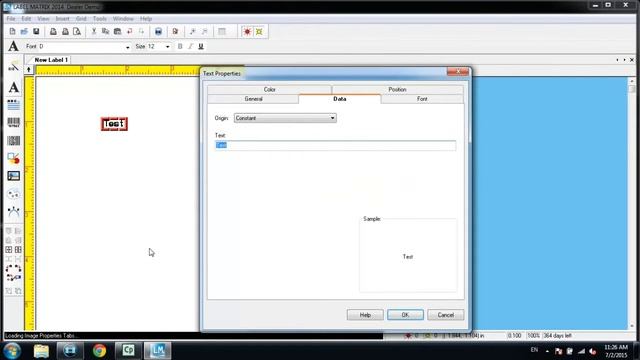Screen dimensions: 640x360
Task: Toggle Italic formatting button
Action: pos(190,47)
